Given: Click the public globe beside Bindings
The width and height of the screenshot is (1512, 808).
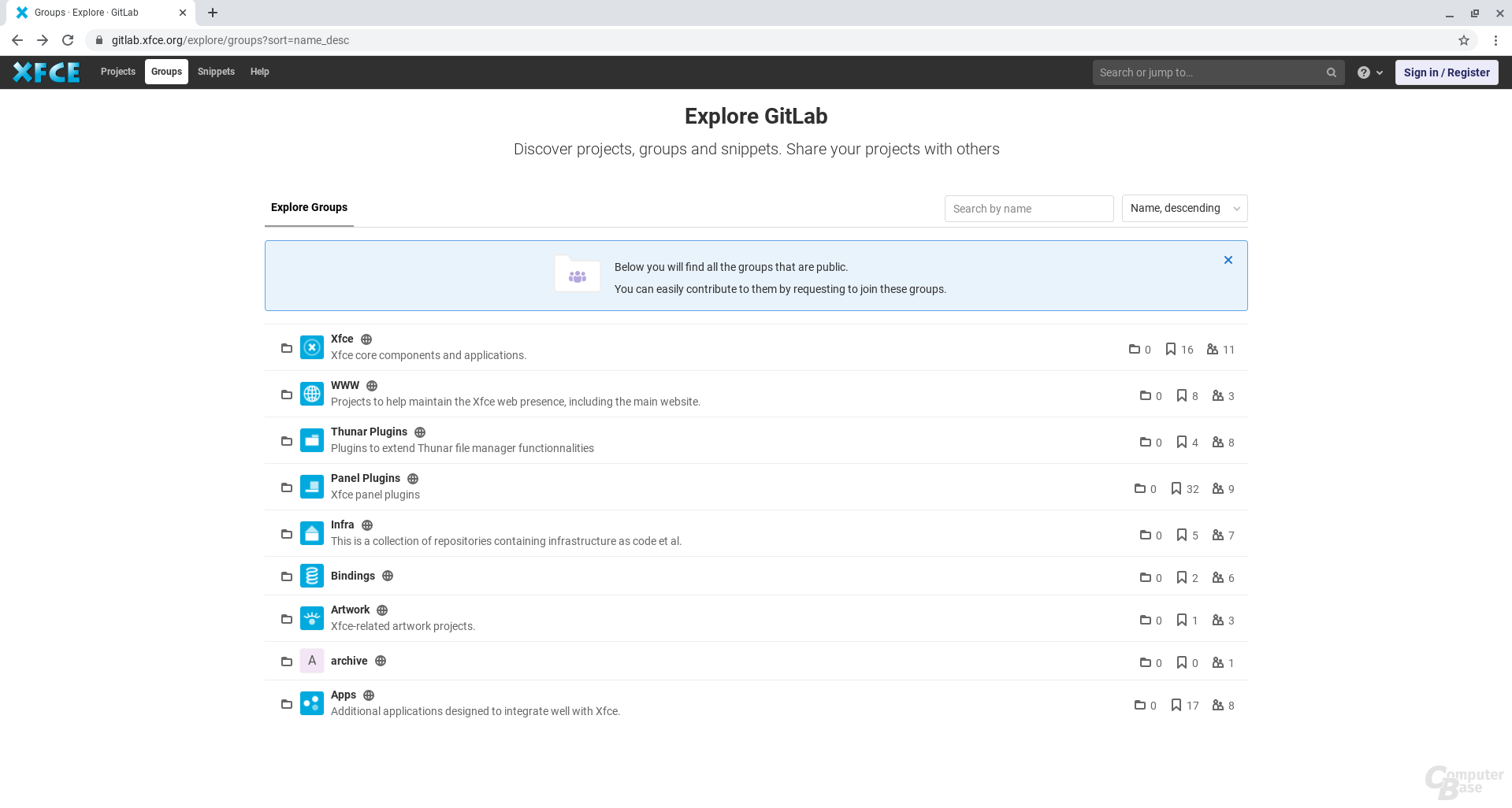Looking at the screenshot, I should click(388, 576).
